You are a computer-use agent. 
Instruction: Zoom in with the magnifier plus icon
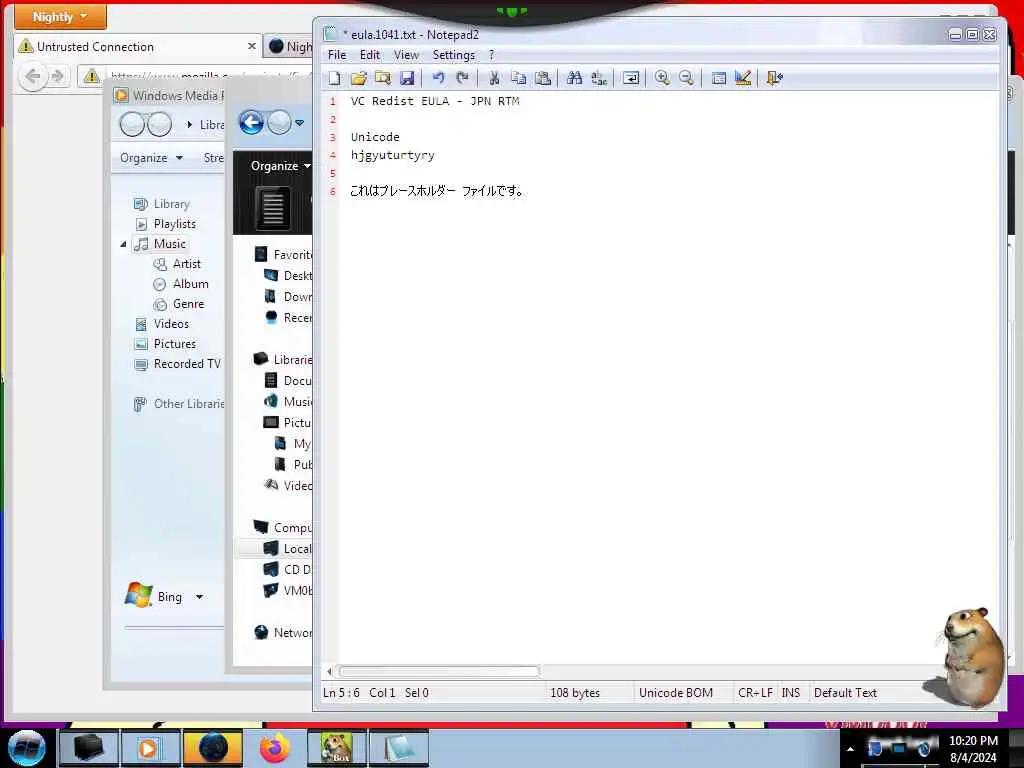662,78
